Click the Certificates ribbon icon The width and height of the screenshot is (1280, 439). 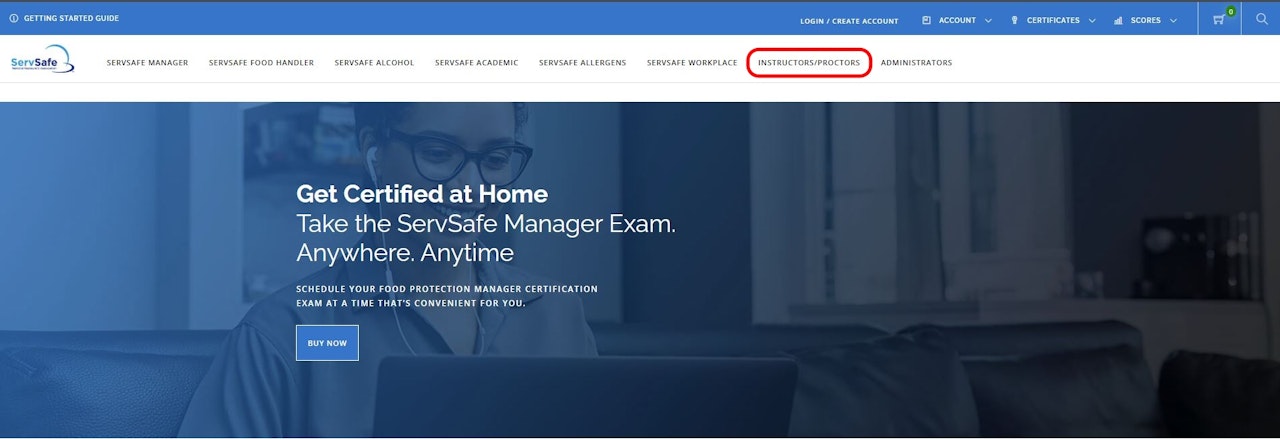point(1014,20)
